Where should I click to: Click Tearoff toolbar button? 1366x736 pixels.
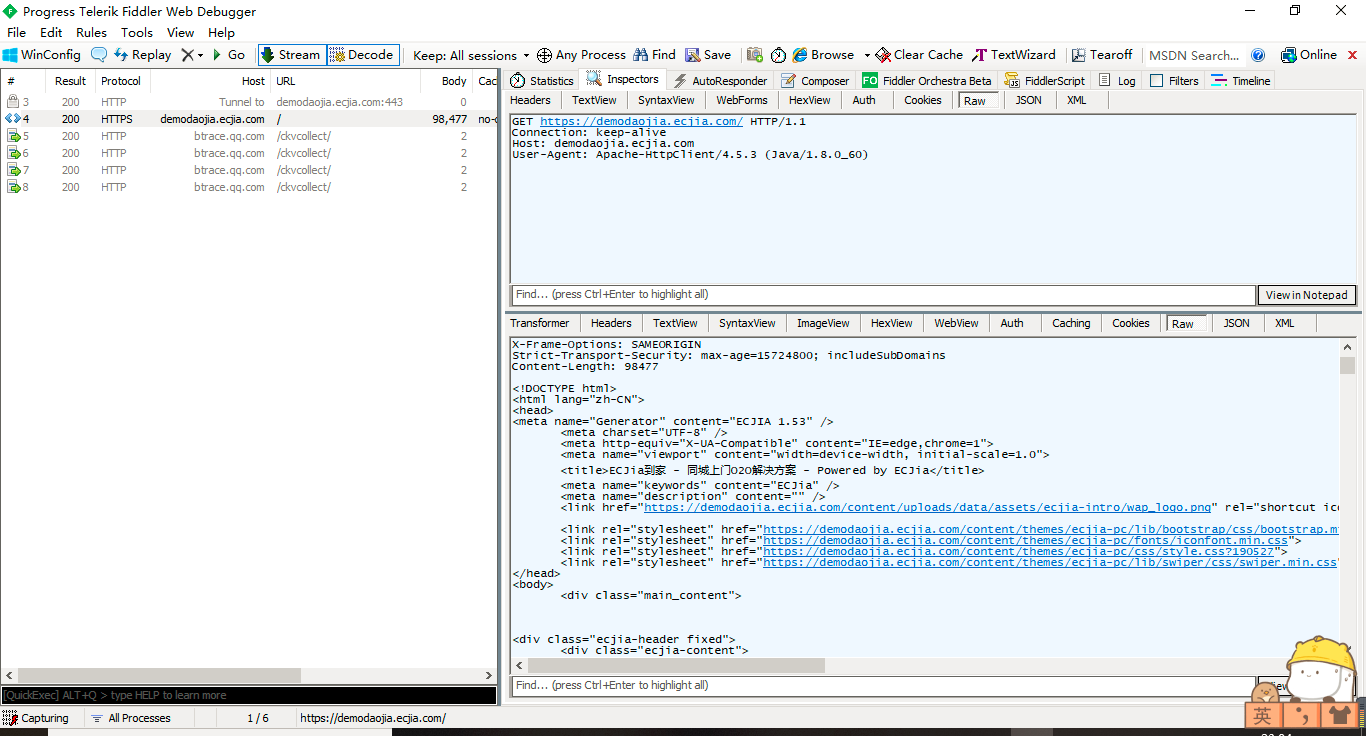coord(1102,55)
